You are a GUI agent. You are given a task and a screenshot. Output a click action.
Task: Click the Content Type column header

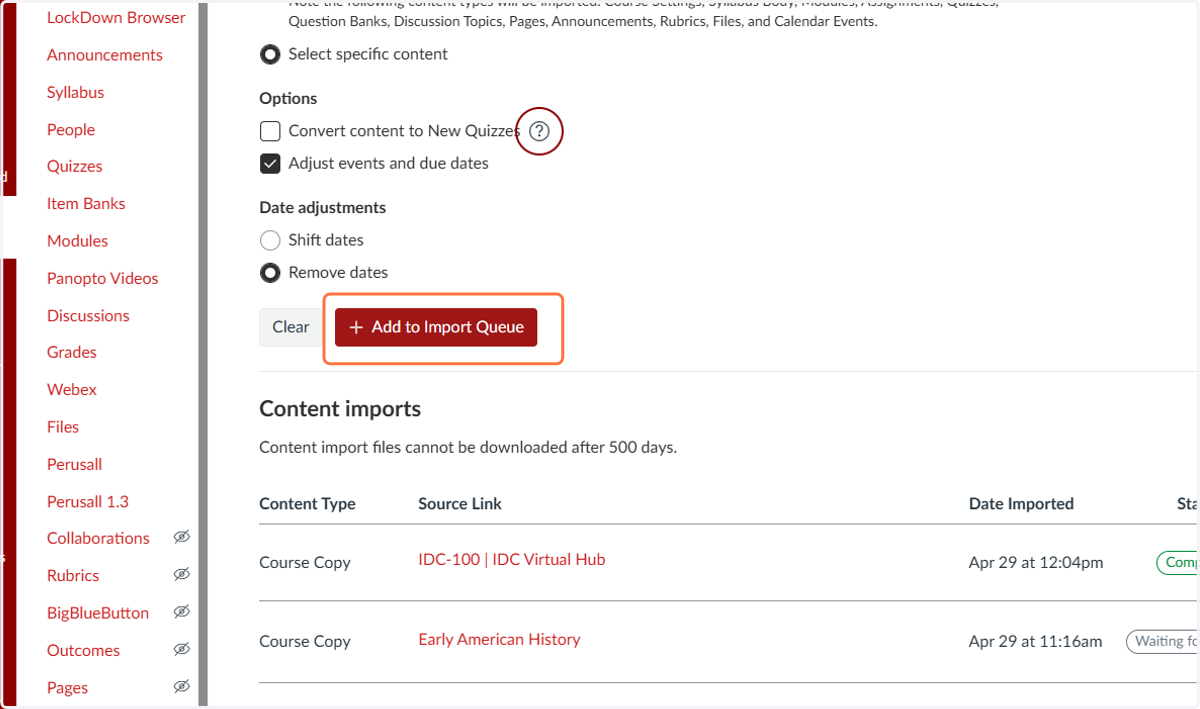tap(307, 504)
